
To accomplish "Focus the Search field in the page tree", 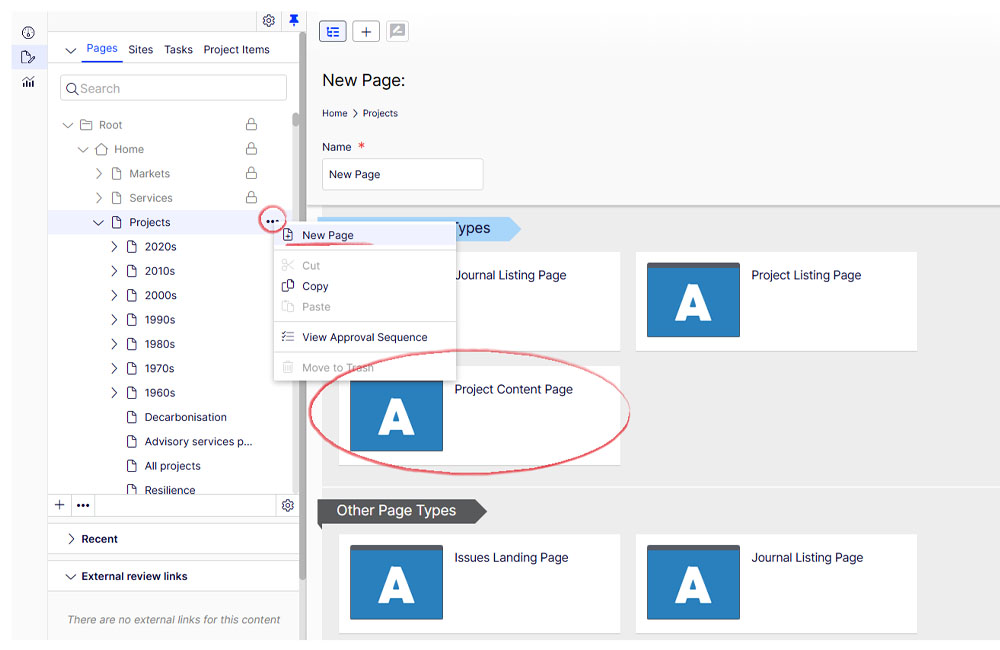I will click(x=173, y=88).
